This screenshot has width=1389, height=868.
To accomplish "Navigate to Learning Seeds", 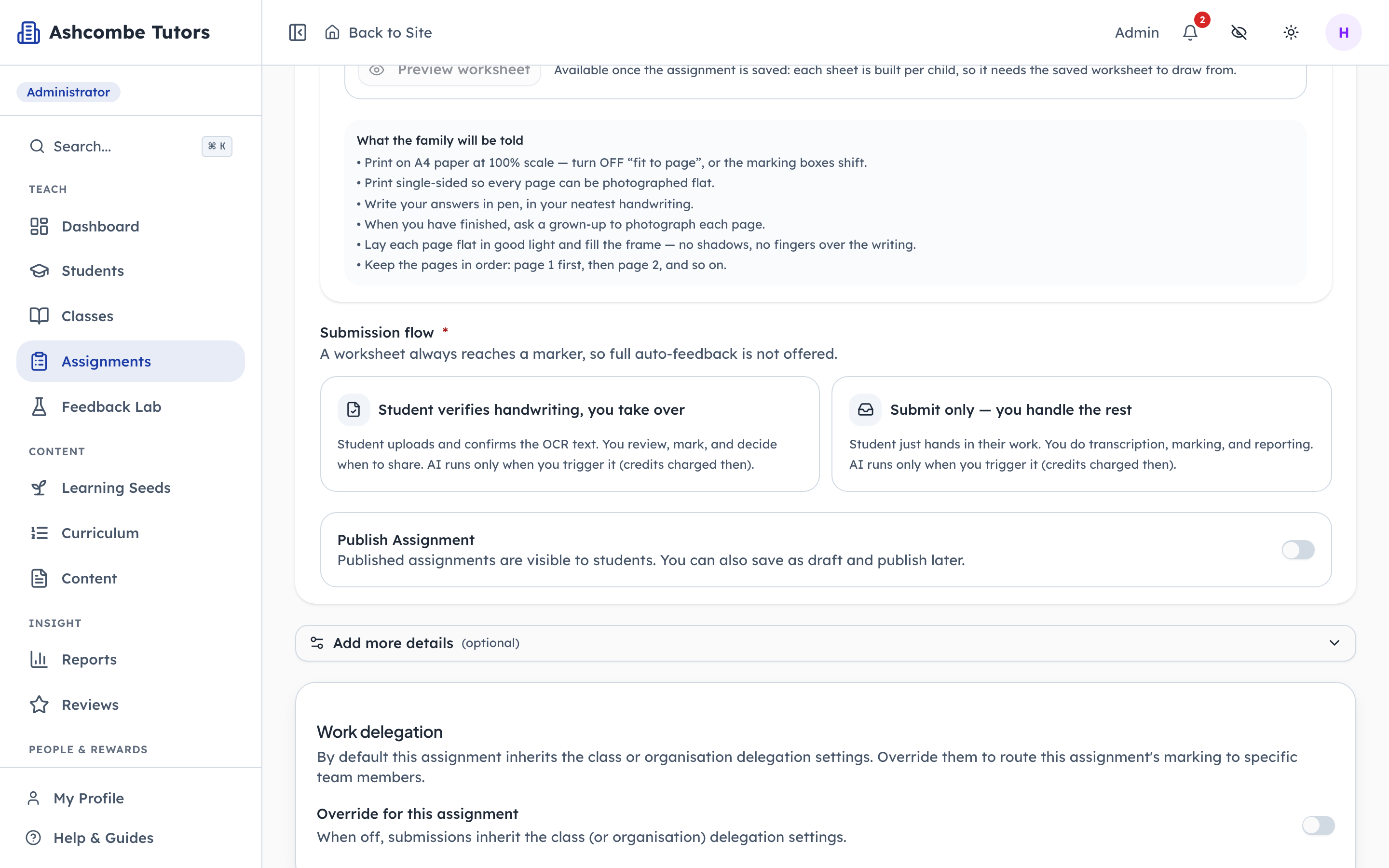I will click(131, 488).
